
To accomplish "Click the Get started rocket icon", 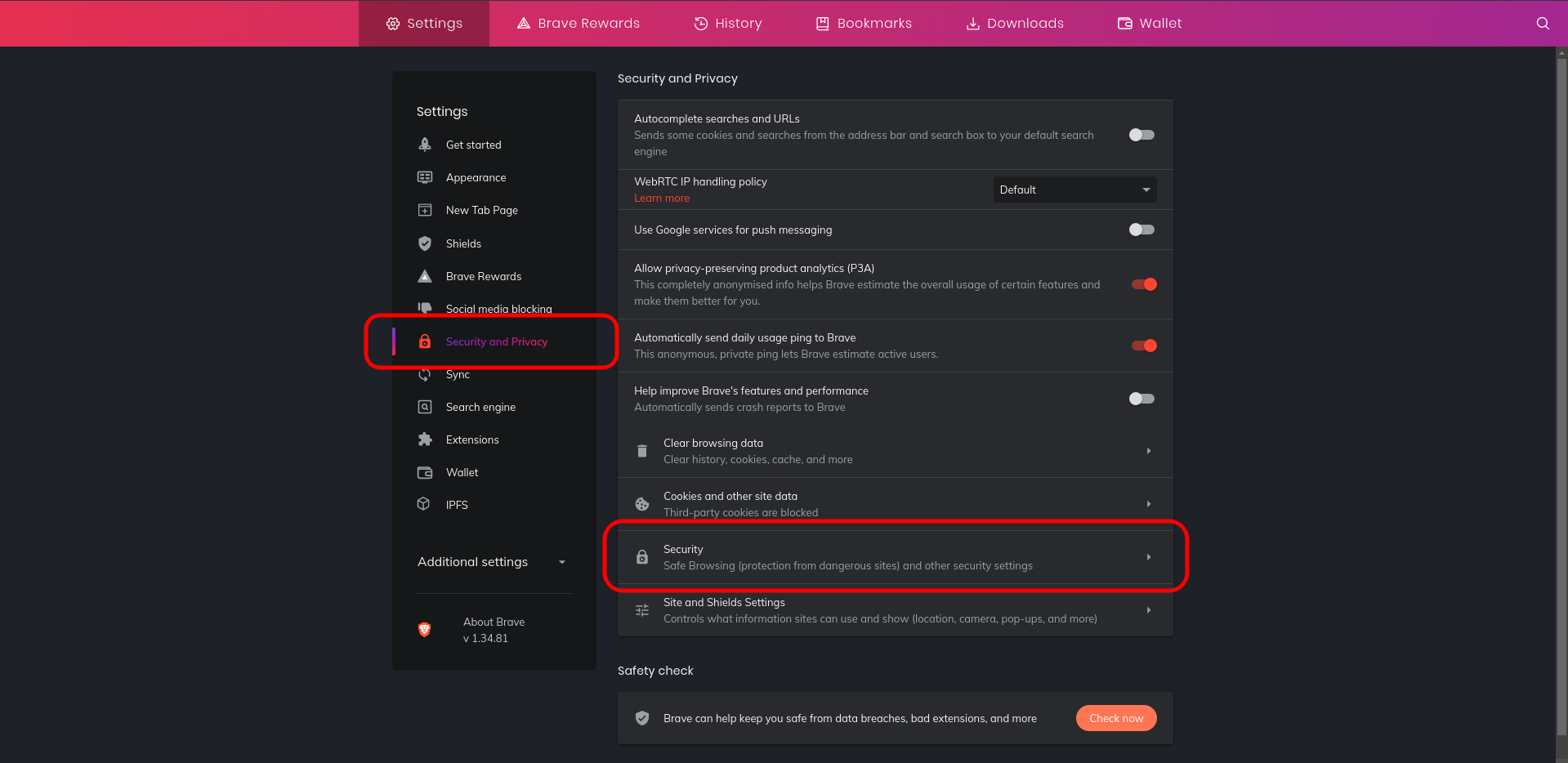I will pyautogui.click(x=425, y=145).
